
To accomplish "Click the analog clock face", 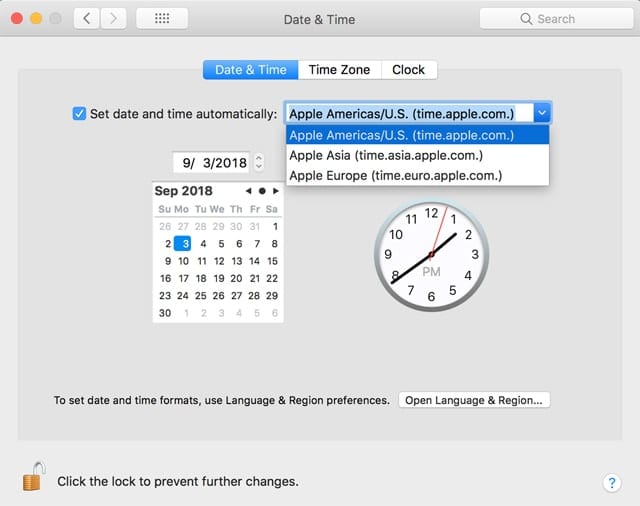I will (431, 254).
